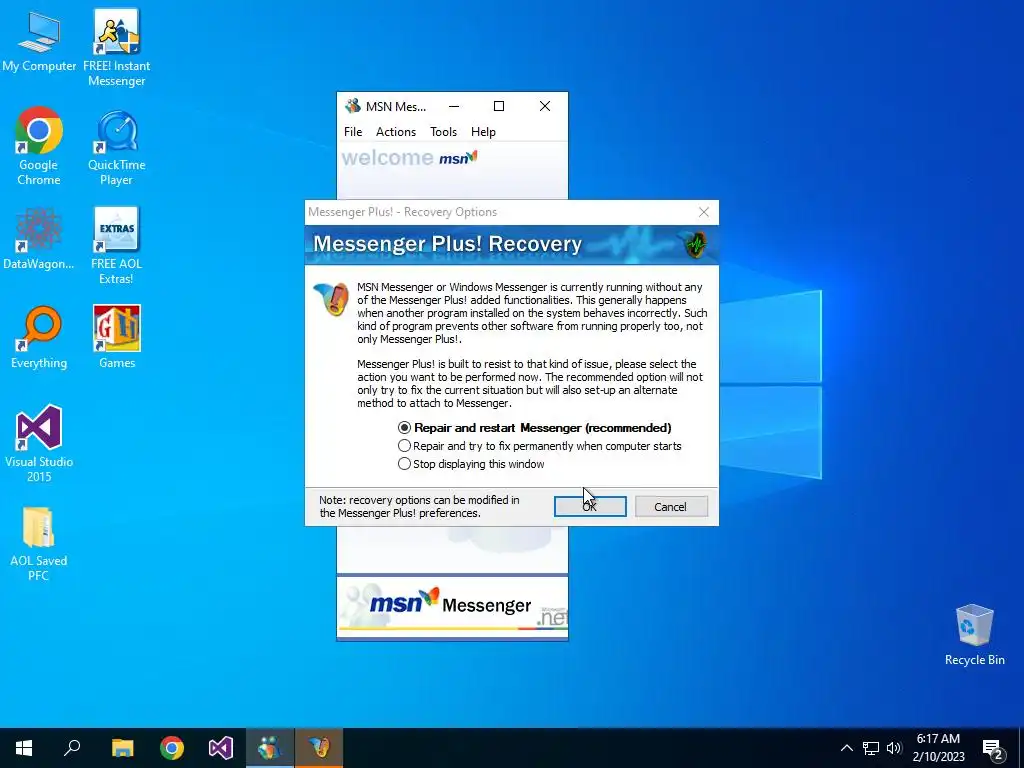Select Repair and restart Messenger option
Image resolution: width=1024 pixels, height=768 pixels.
pos(535,428)
